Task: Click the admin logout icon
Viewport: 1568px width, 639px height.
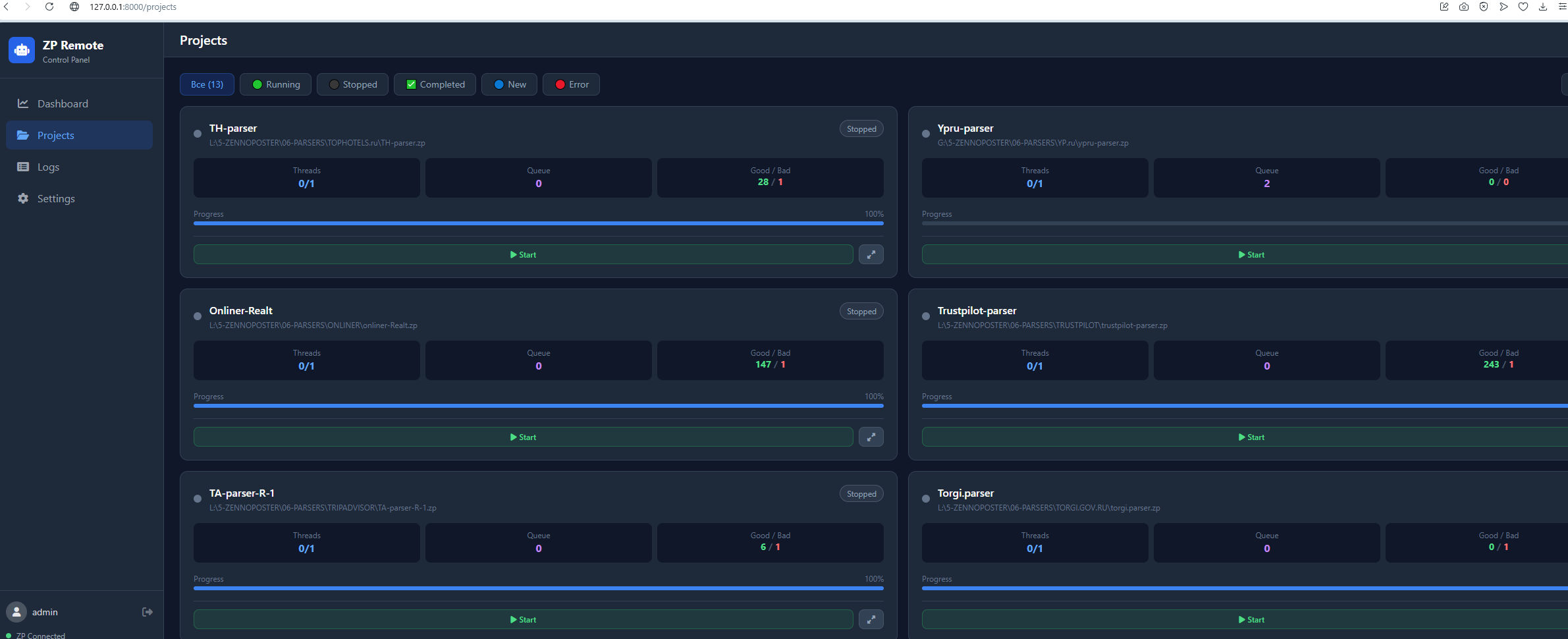Action: (148, 612)
